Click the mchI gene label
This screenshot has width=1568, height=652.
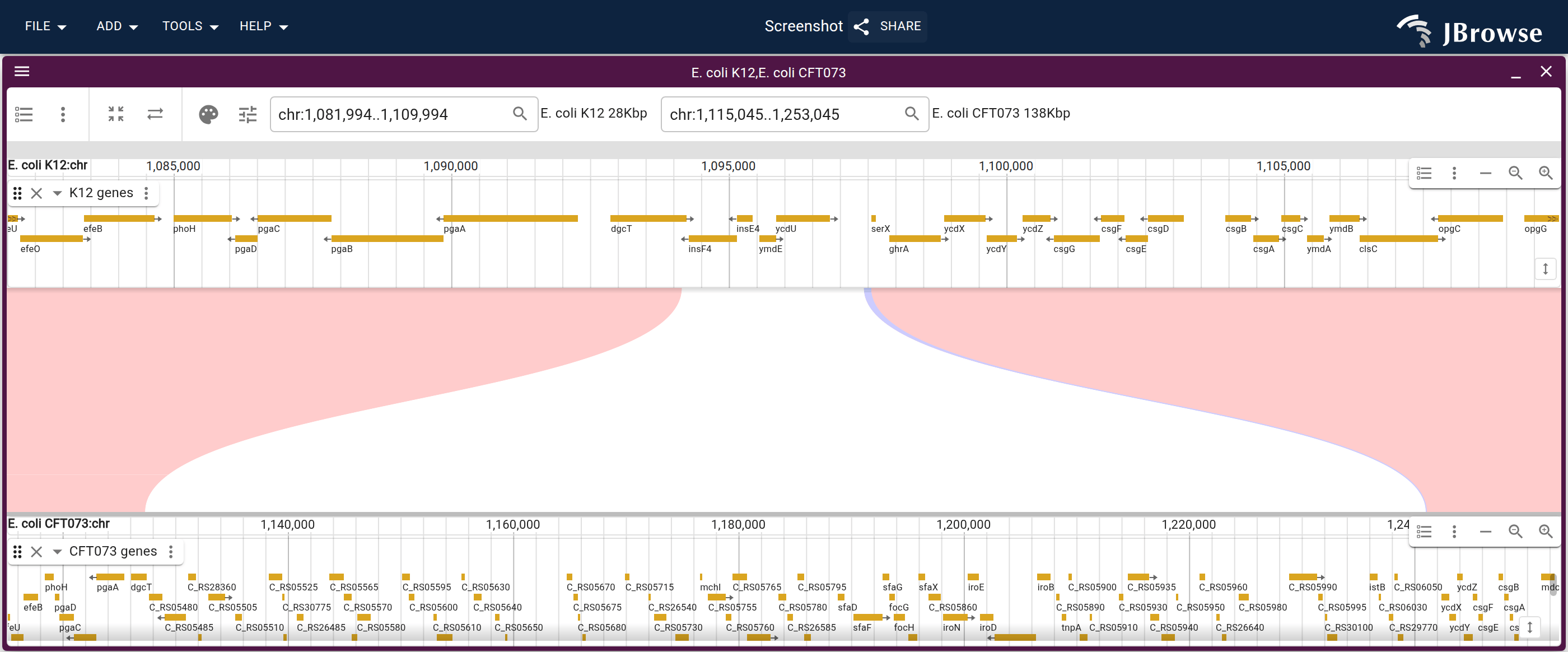click(x=710, y=588)
